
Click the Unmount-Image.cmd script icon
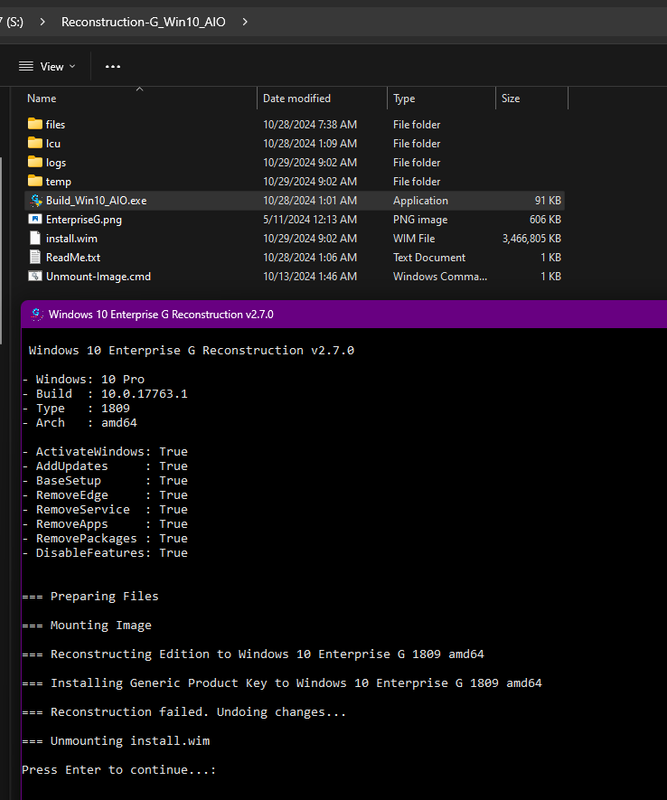pos(35,276)
